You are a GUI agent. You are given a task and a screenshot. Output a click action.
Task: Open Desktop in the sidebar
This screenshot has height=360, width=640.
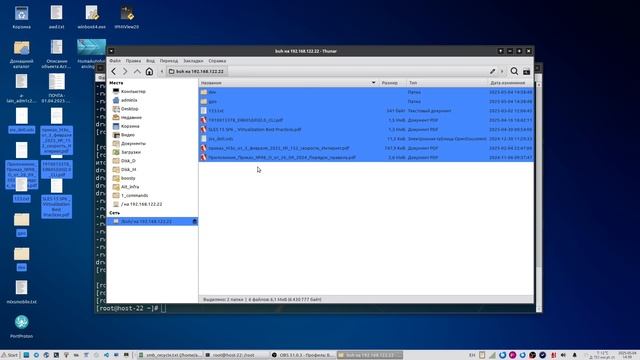152,109
